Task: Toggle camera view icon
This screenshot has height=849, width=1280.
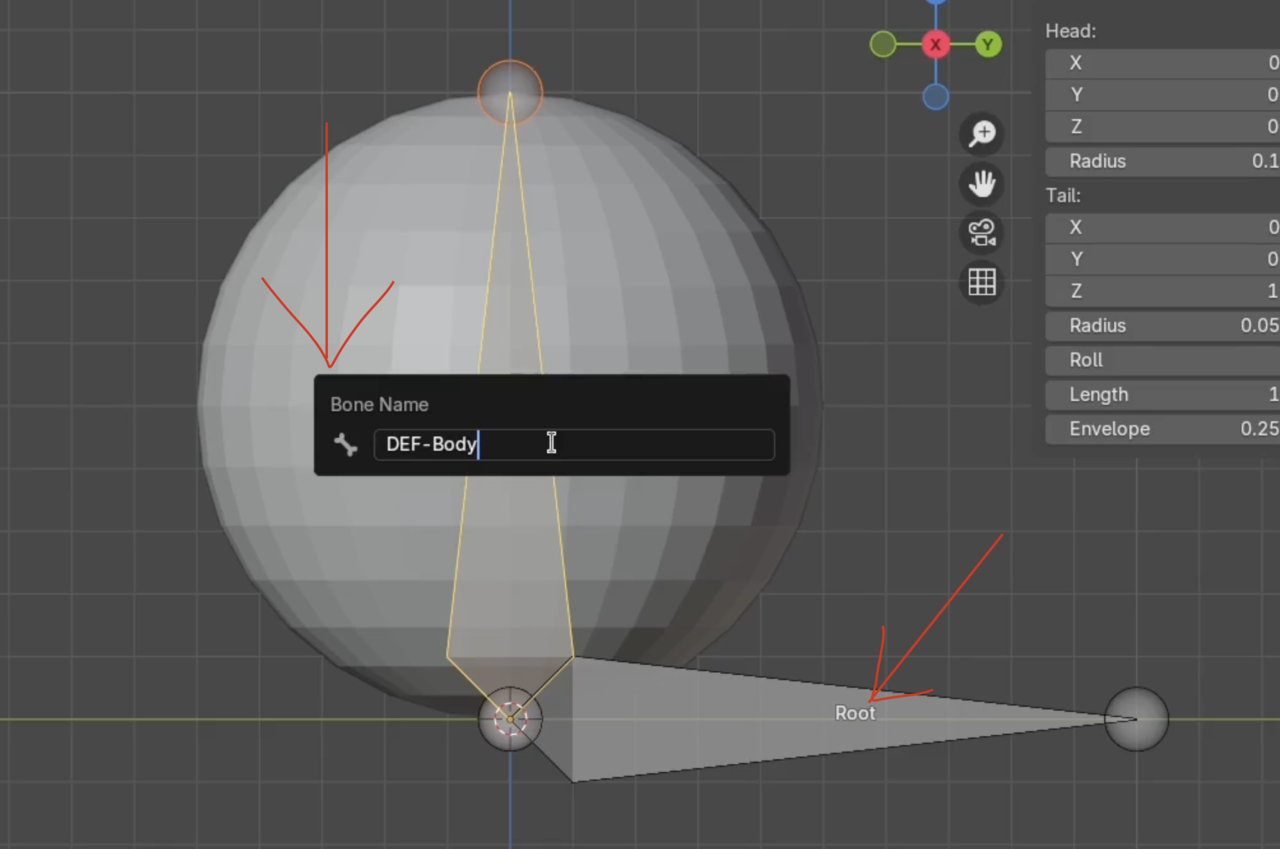Action: tap(982, 233)
